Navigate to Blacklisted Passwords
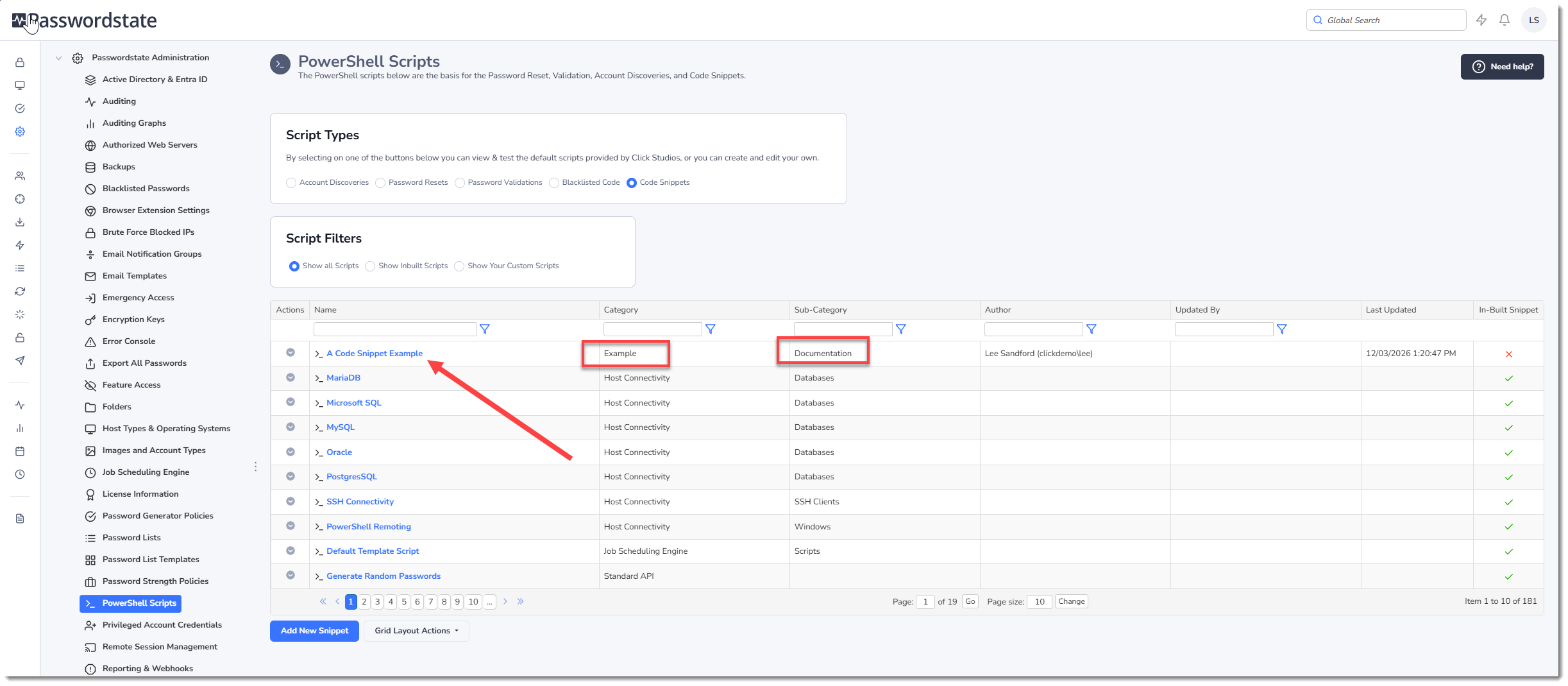Screen dimensions: 1568x686 [146, 189]
